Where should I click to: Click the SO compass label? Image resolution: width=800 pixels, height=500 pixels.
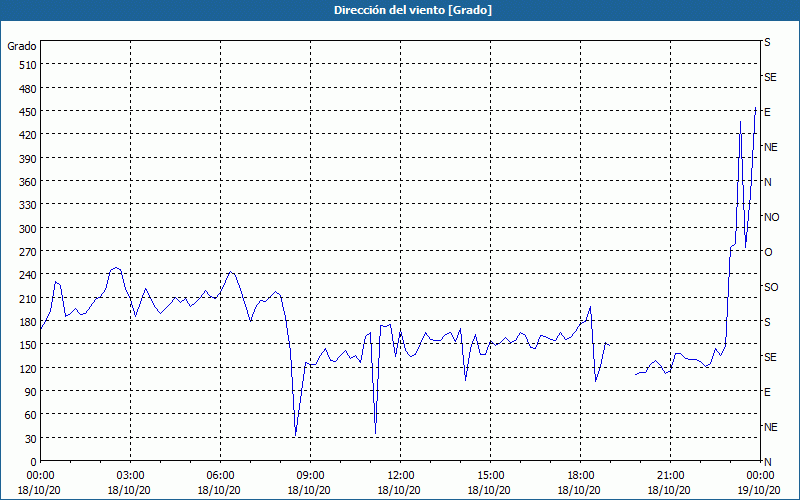click(x=771, y=287)
